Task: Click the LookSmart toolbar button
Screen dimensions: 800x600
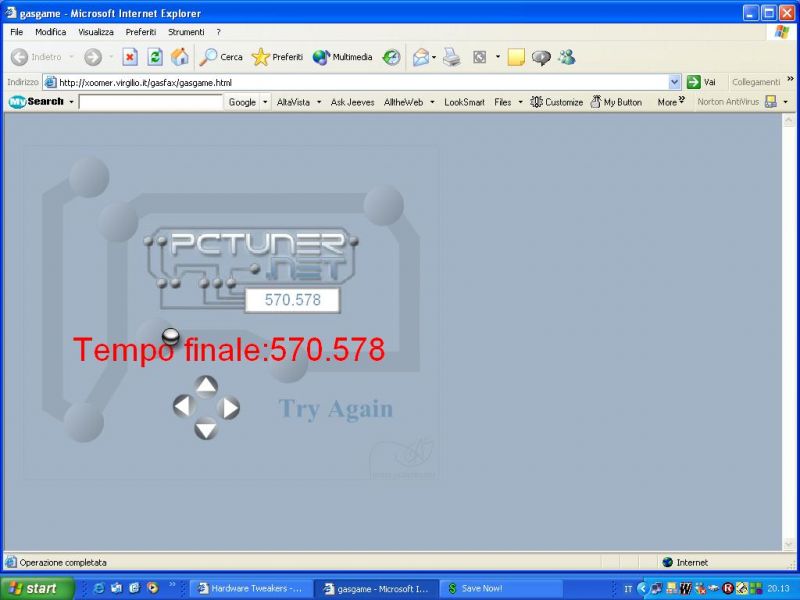Action: (x=464, y=102)
